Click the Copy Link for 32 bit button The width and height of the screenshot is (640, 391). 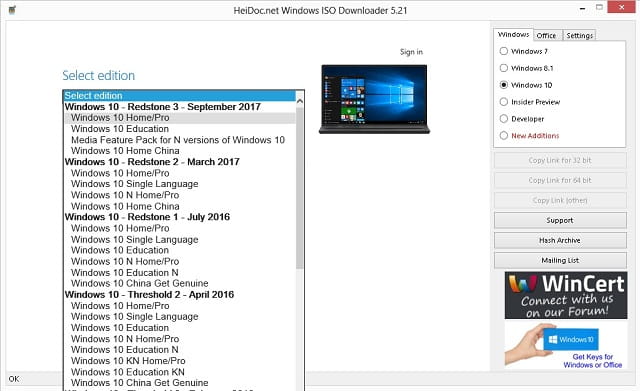pos(560,160)
